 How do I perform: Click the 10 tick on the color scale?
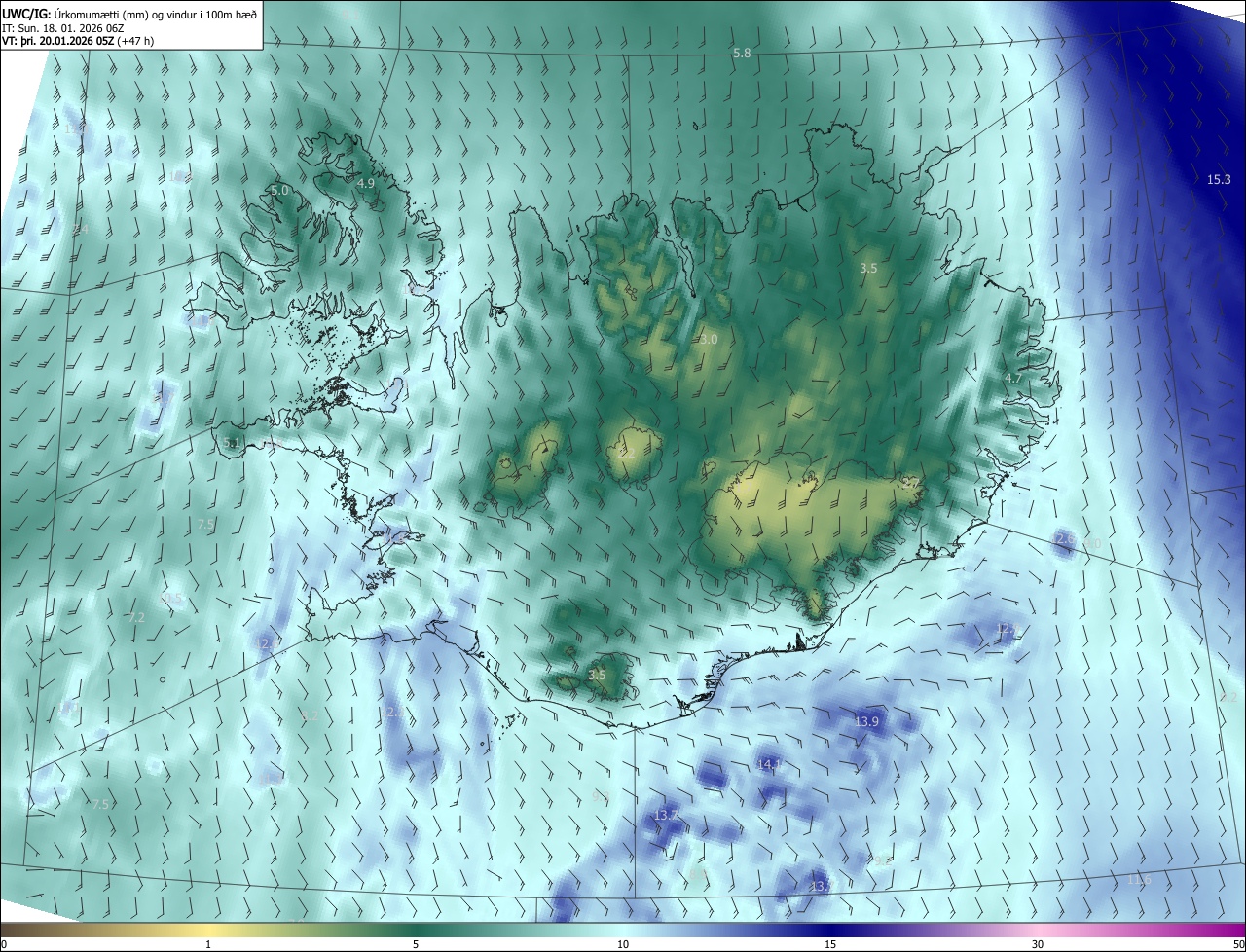[623, 944]
